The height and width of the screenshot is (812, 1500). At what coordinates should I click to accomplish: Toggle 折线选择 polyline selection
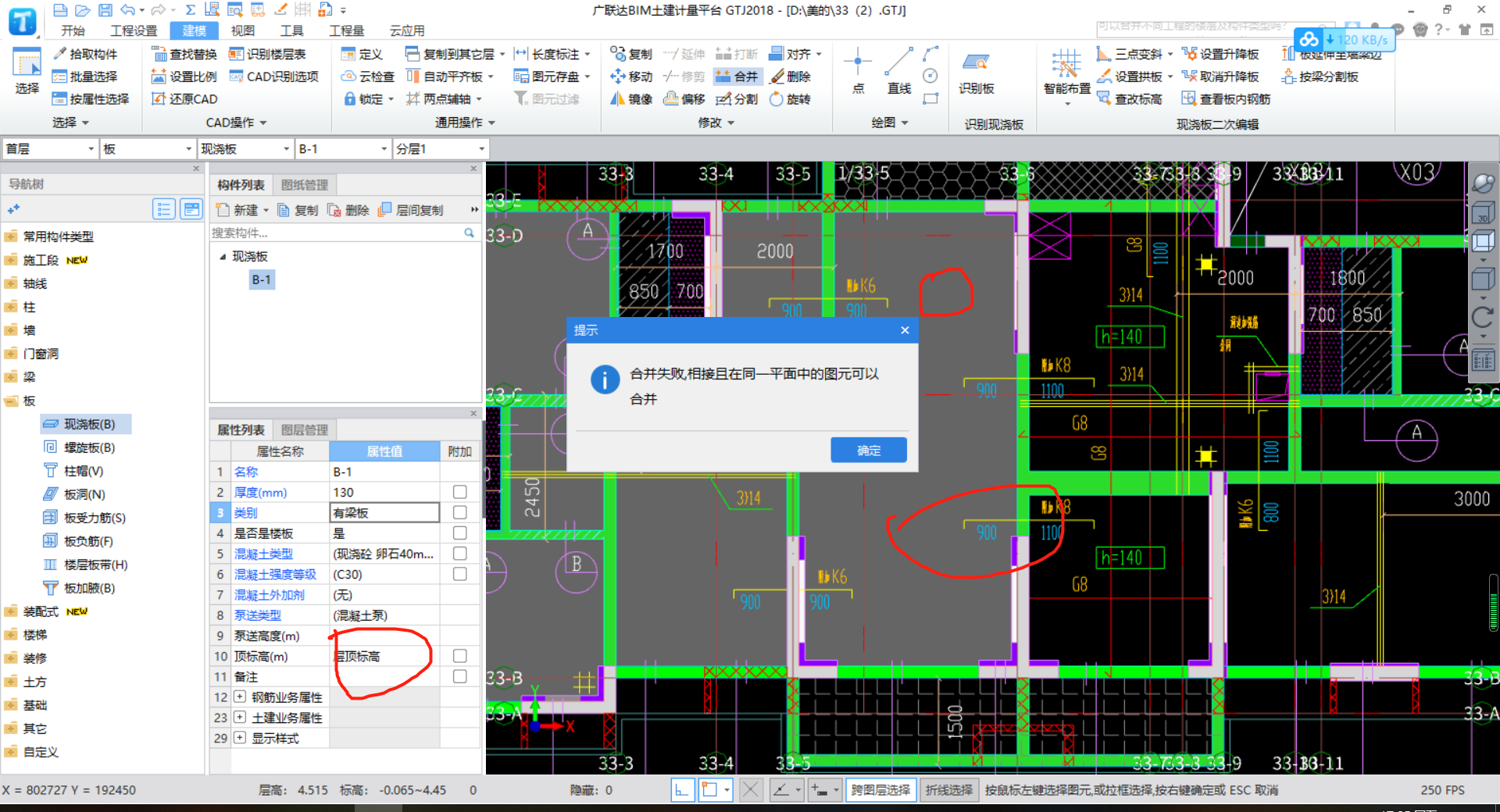949,790
